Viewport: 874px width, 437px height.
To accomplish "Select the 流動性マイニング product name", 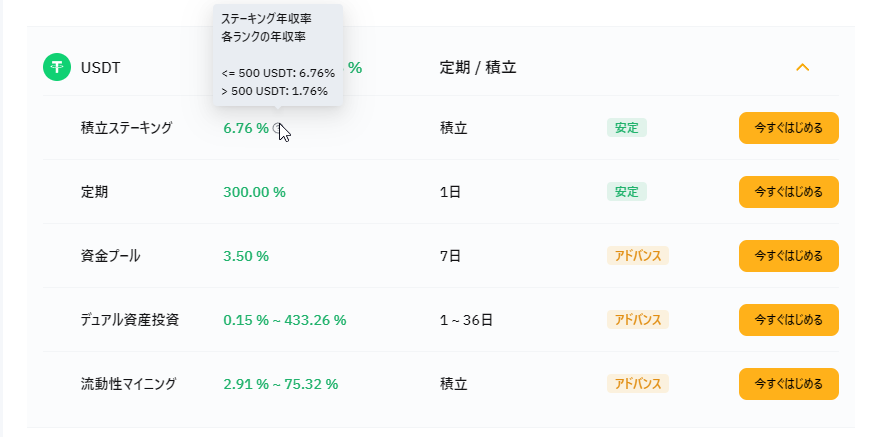I will (128, 384).
